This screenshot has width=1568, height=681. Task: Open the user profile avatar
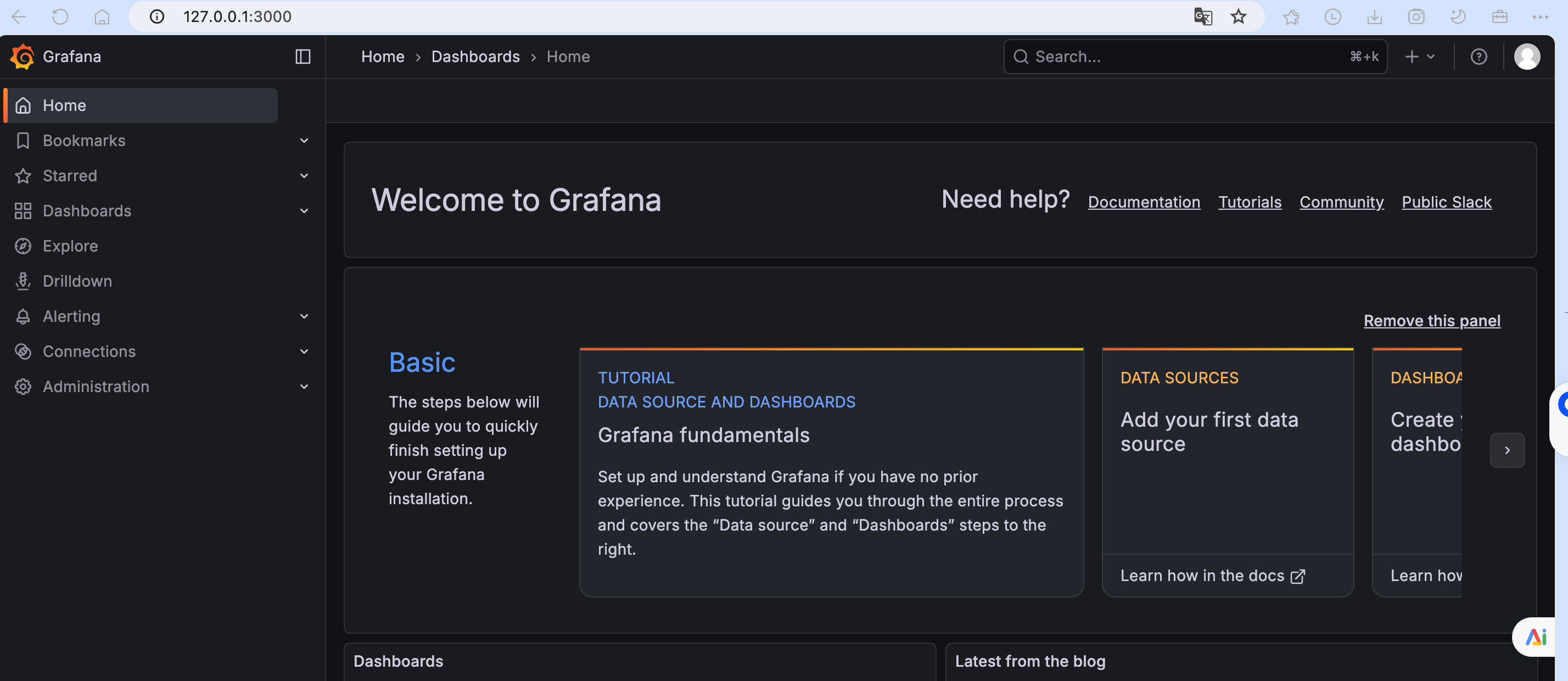point(1527,57)
